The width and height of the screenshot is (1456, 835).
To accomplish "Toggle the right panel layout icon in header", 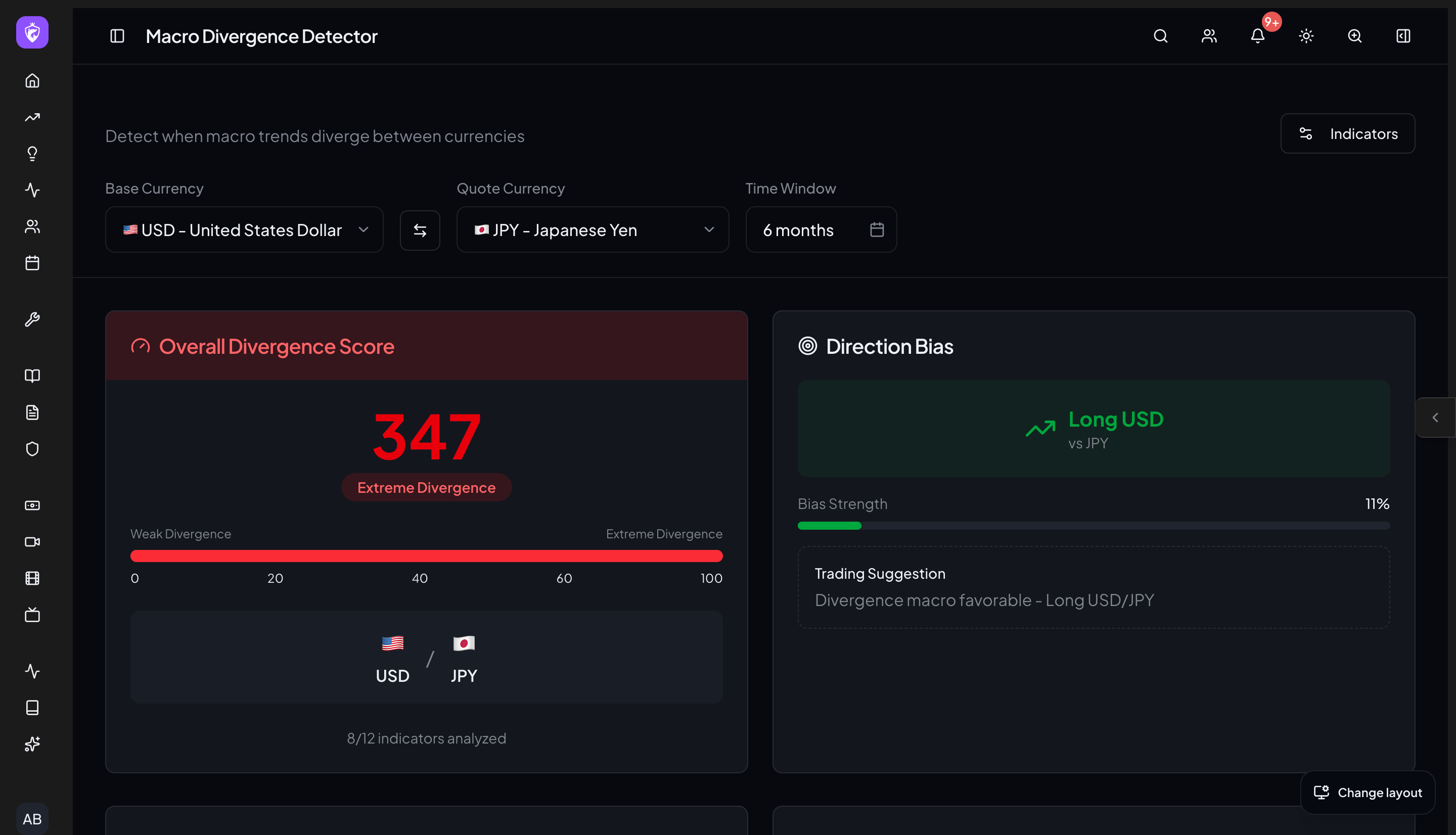I will pyautogui.click(x=1403, y=36).
